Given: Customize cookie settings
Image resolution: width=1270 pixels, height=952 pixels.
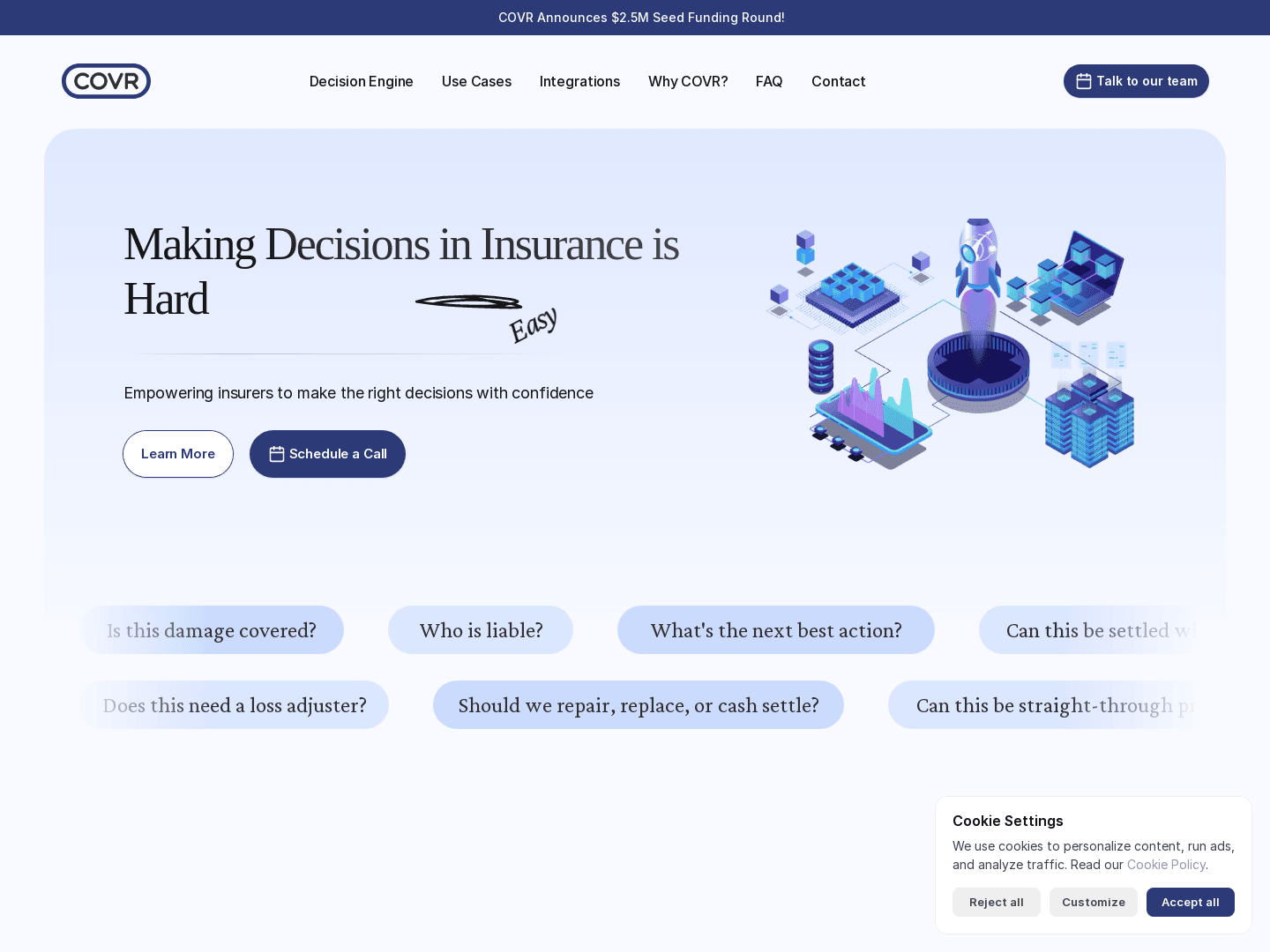Looking at the screenshot, I should (x=1094, y=902).
